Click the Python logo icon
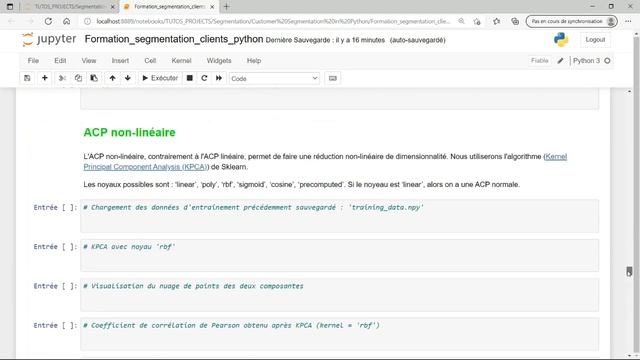The height and width of the screenshot is (360, 640). [x=561, y=40]
